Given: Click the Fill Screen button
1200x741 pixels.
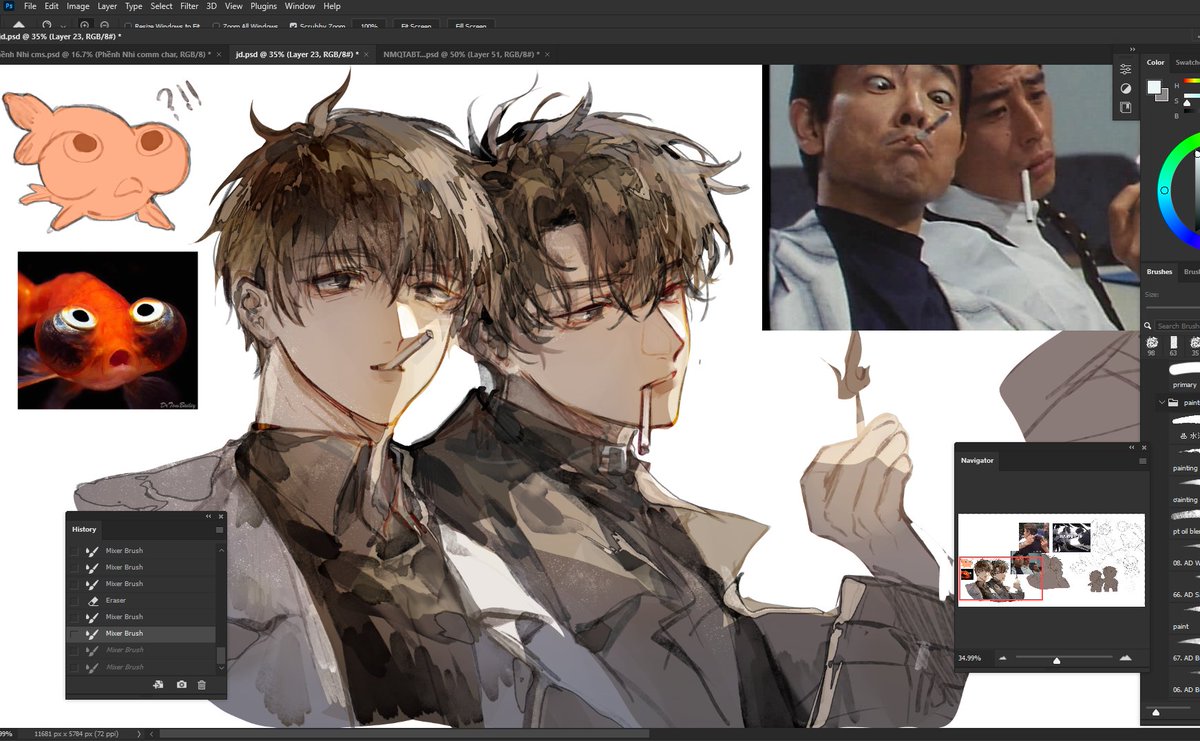Looking at the screenshot, I should (470, 26).
